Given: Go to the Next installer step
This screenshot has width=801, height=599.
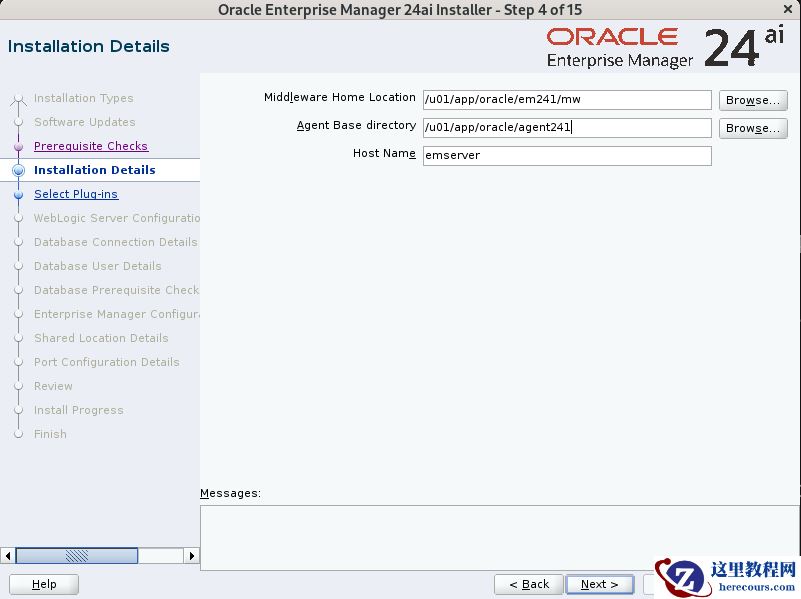Looking at the screenshot, I should [x=600, y=584].
